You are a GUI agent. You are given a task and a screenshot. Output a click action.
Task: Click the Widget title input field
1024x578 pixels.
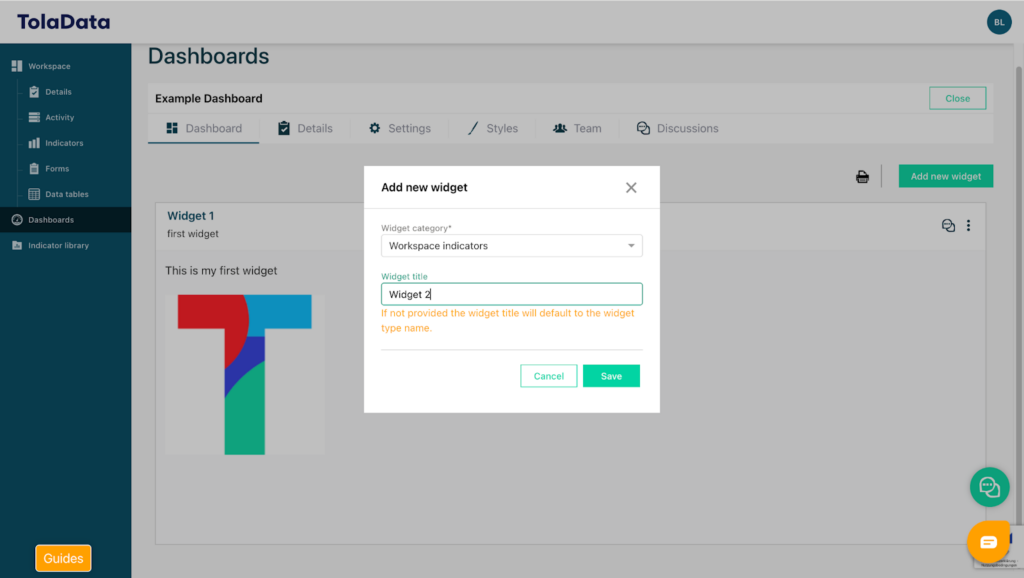pyautogui.click(x=511, y=294)
